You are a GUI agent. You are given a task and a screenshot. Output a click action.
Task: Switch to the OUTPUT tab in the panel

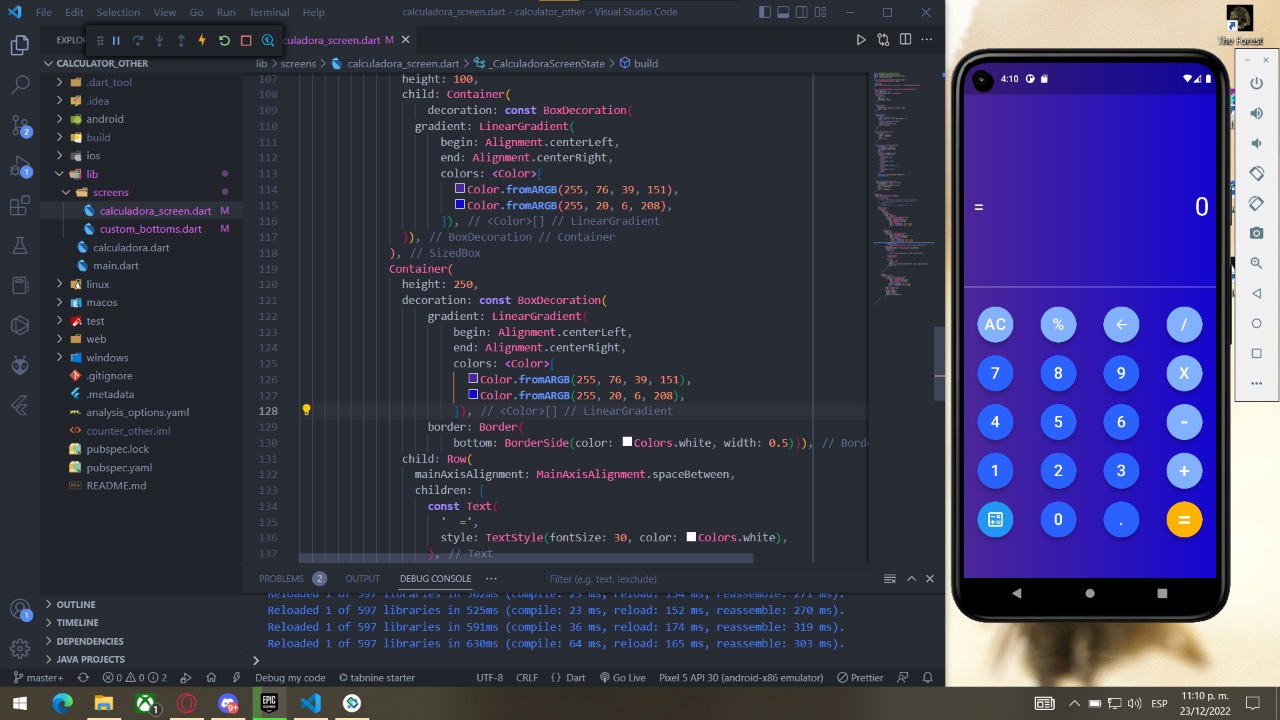(362, 578)
